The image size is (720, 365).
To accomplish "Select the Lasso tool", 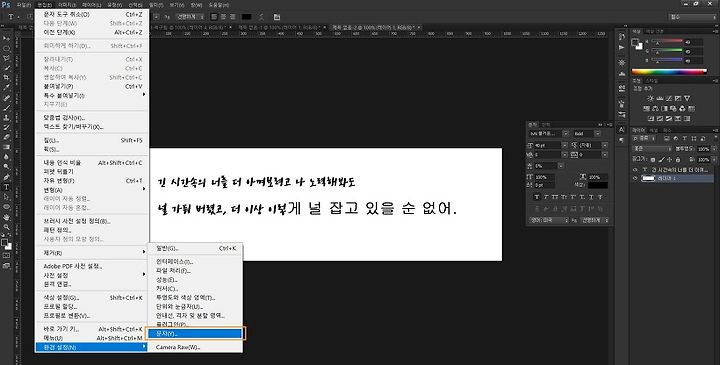I will [6, 58].
